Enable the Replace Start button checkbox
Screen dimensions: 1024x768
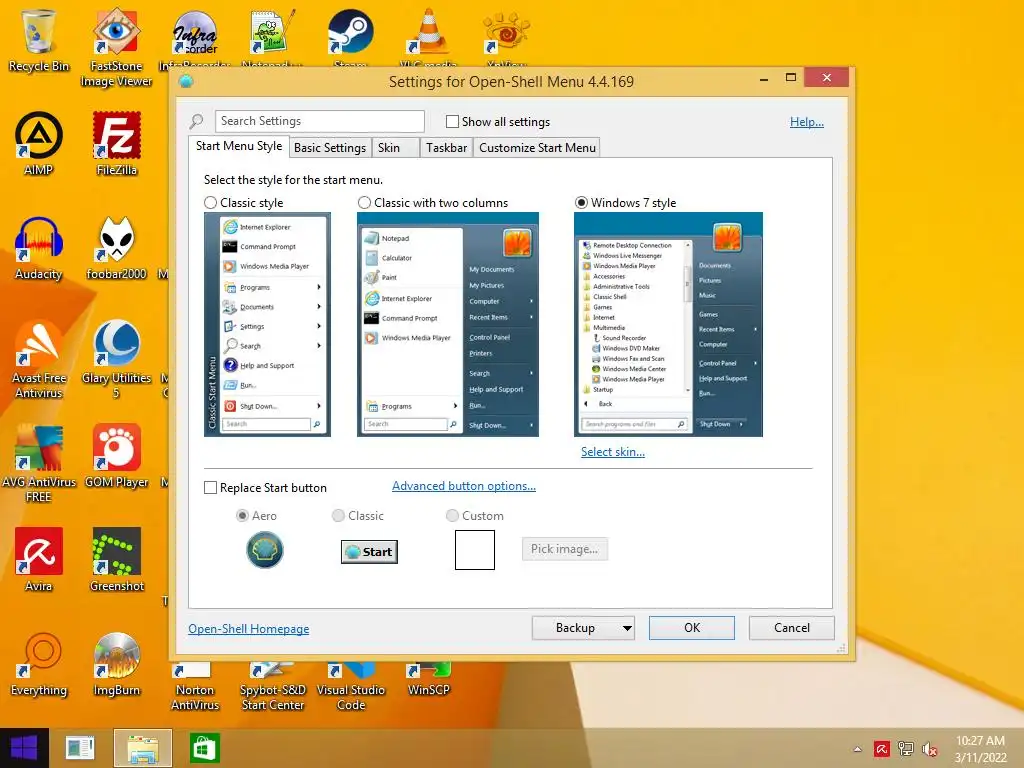pyautogui.click(x=210, y=487)
